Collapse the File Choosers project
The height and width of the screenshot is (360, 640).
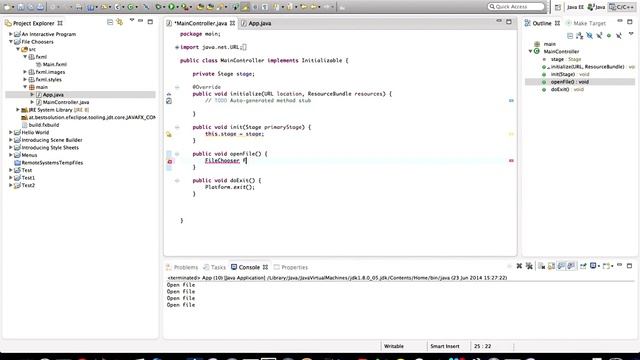tap(11, 42)
